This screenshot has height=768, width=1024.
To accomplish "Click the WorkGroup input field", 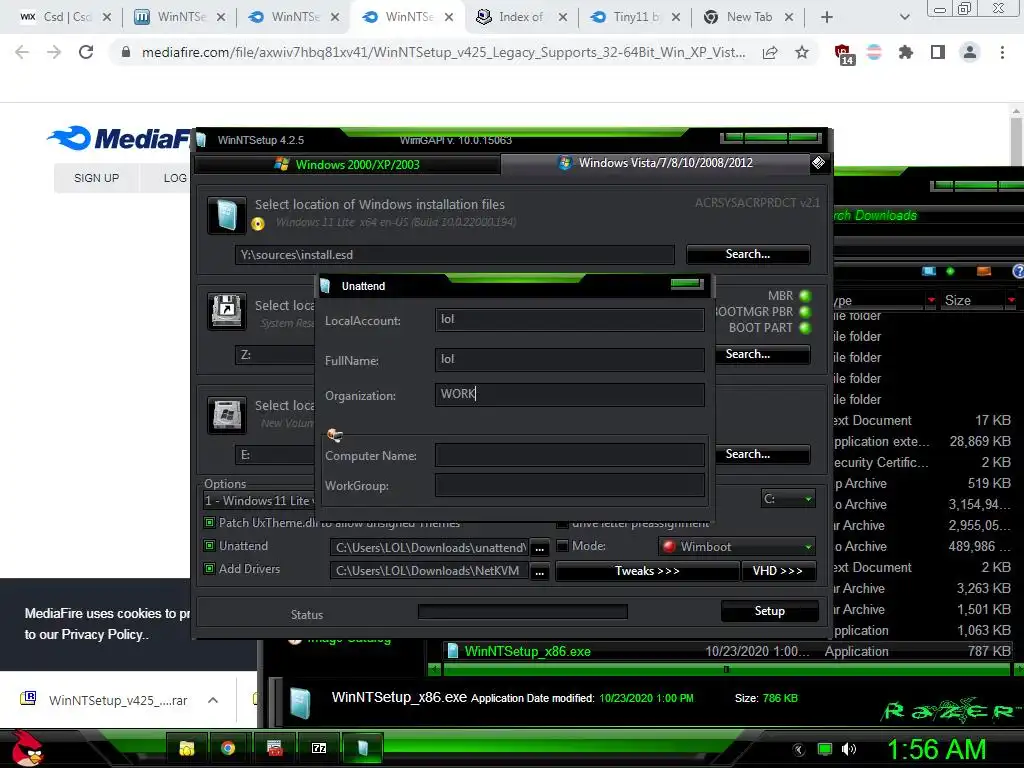I will coord(569,485).
